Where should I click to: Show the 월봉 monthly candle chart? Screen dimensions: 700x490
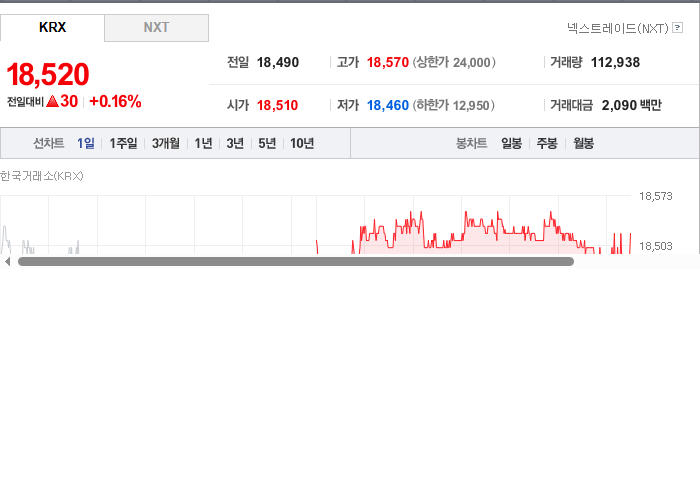583,143
